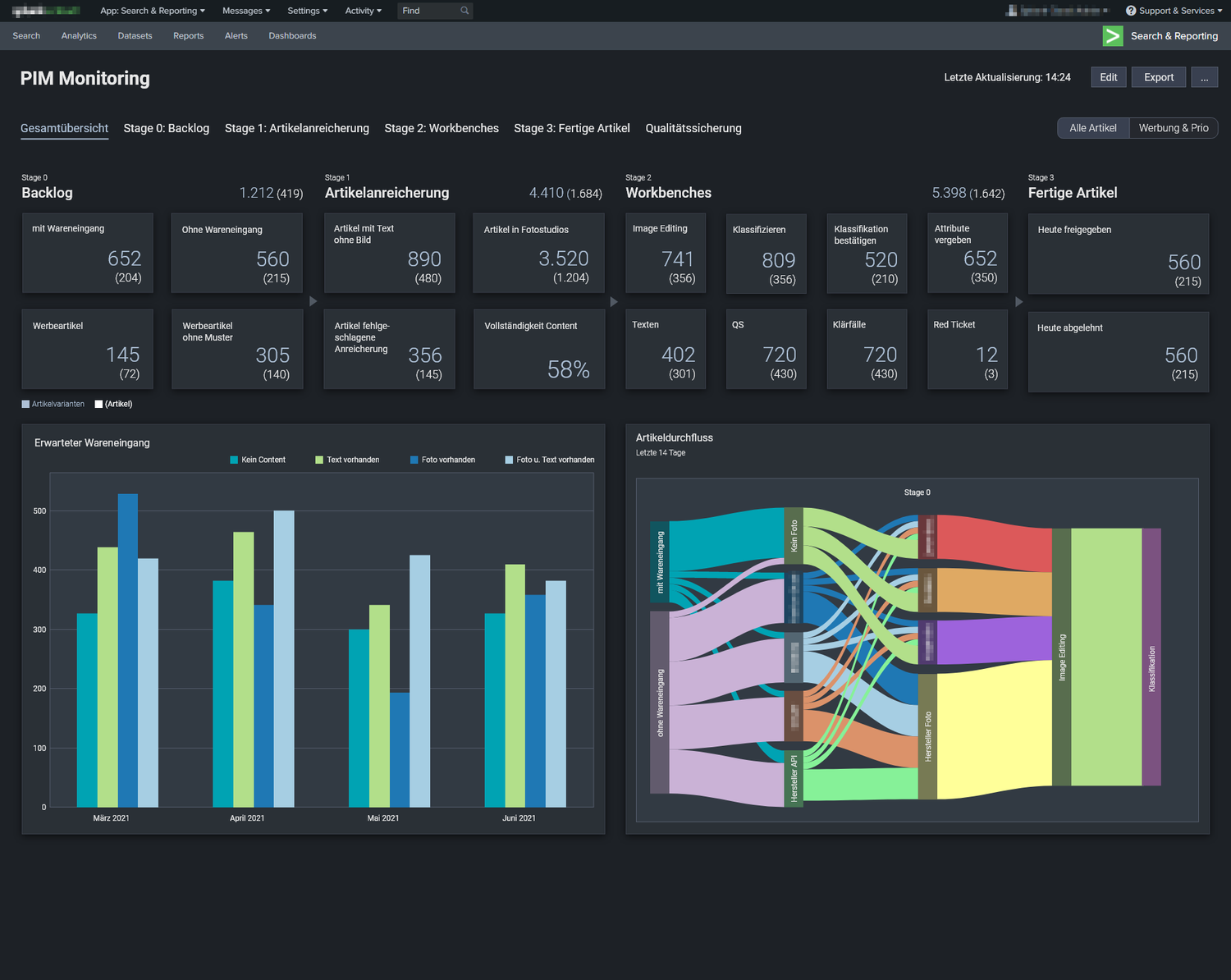Click arrow between Workbenches and Fertige Artikel

point(1019,301)
